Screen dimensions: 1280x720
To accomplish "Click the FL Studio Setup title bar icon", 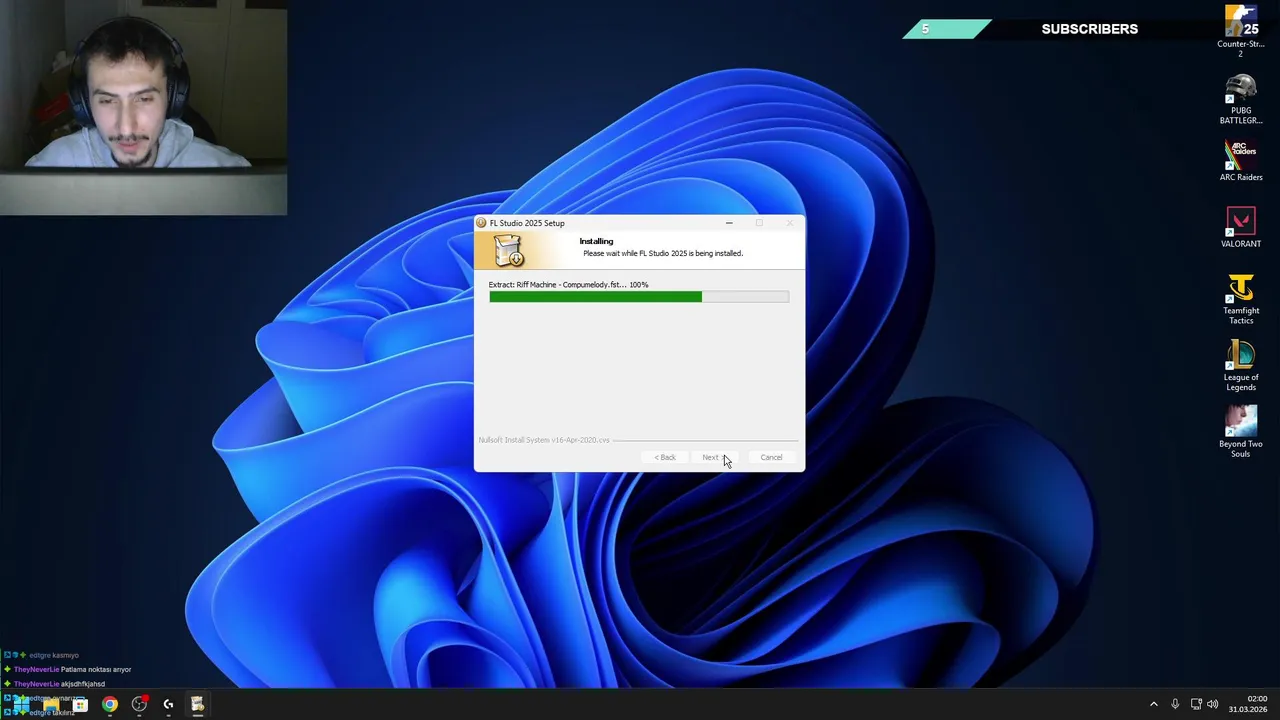I will pos(482,223).
